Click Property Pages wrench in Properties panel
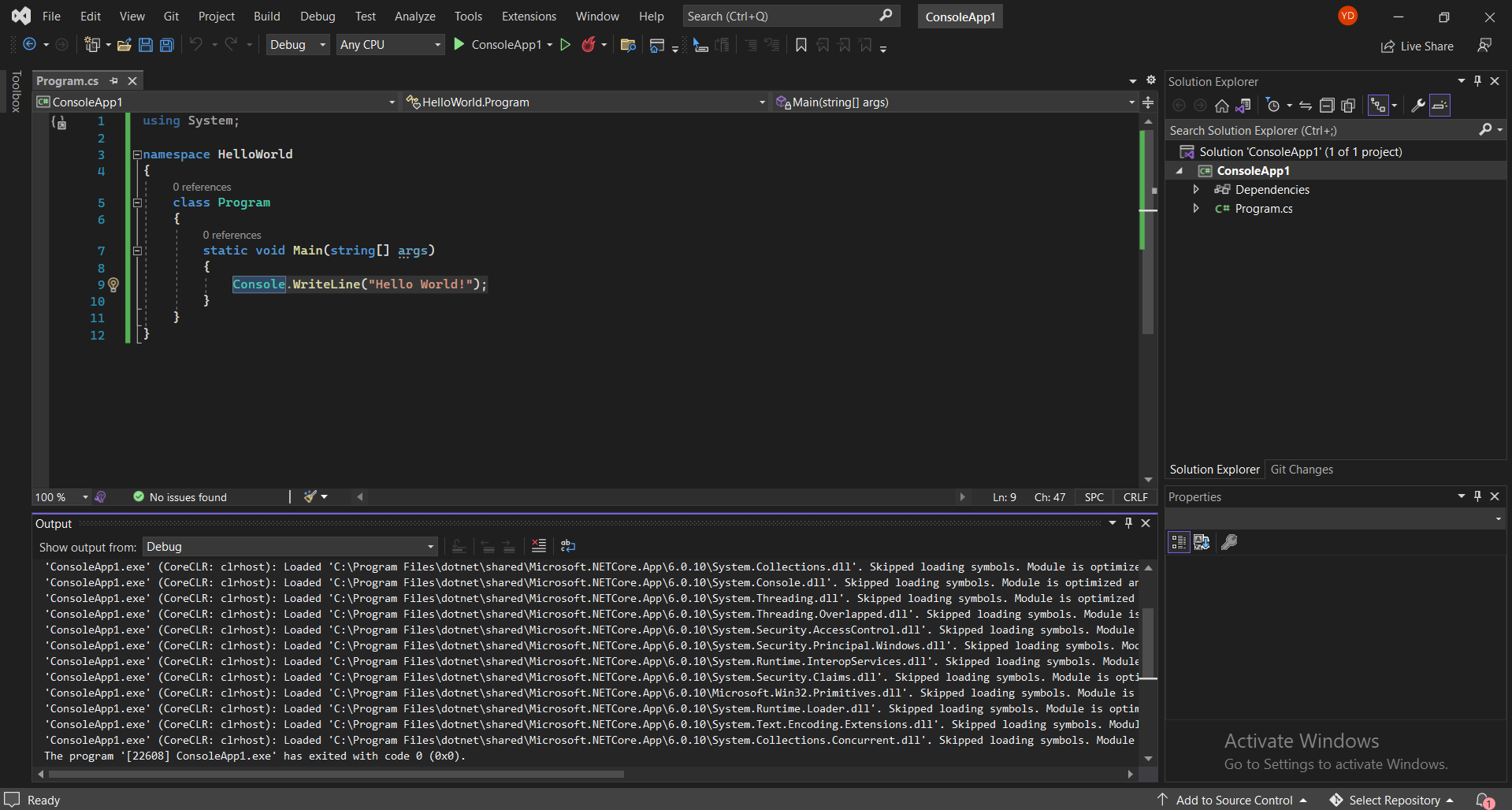Image resolution: width=1512 pixels, height=810 pixels. click(1229, 542)
